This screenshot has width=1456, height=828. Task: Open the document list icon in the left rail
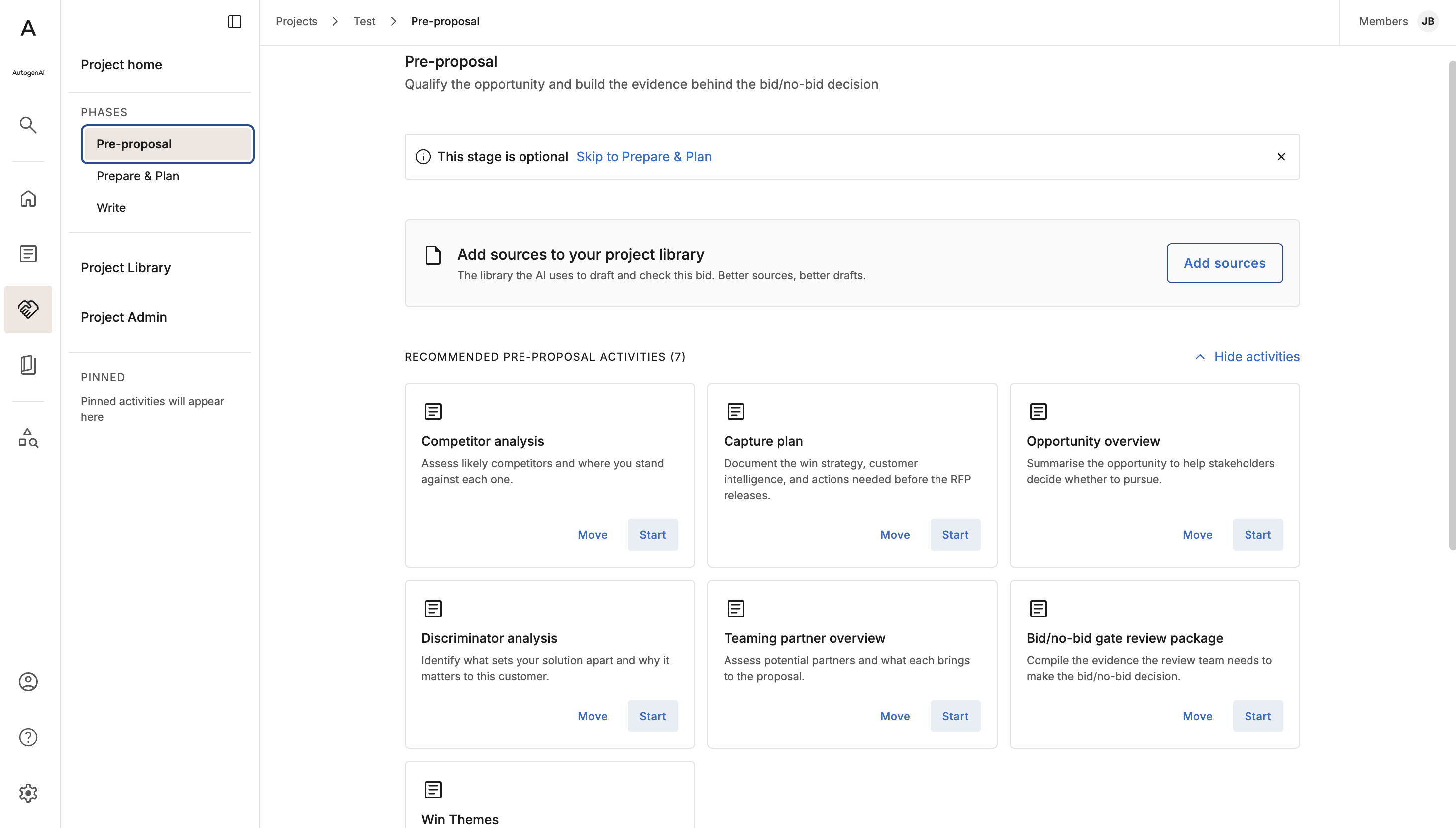tap(28, 254)
